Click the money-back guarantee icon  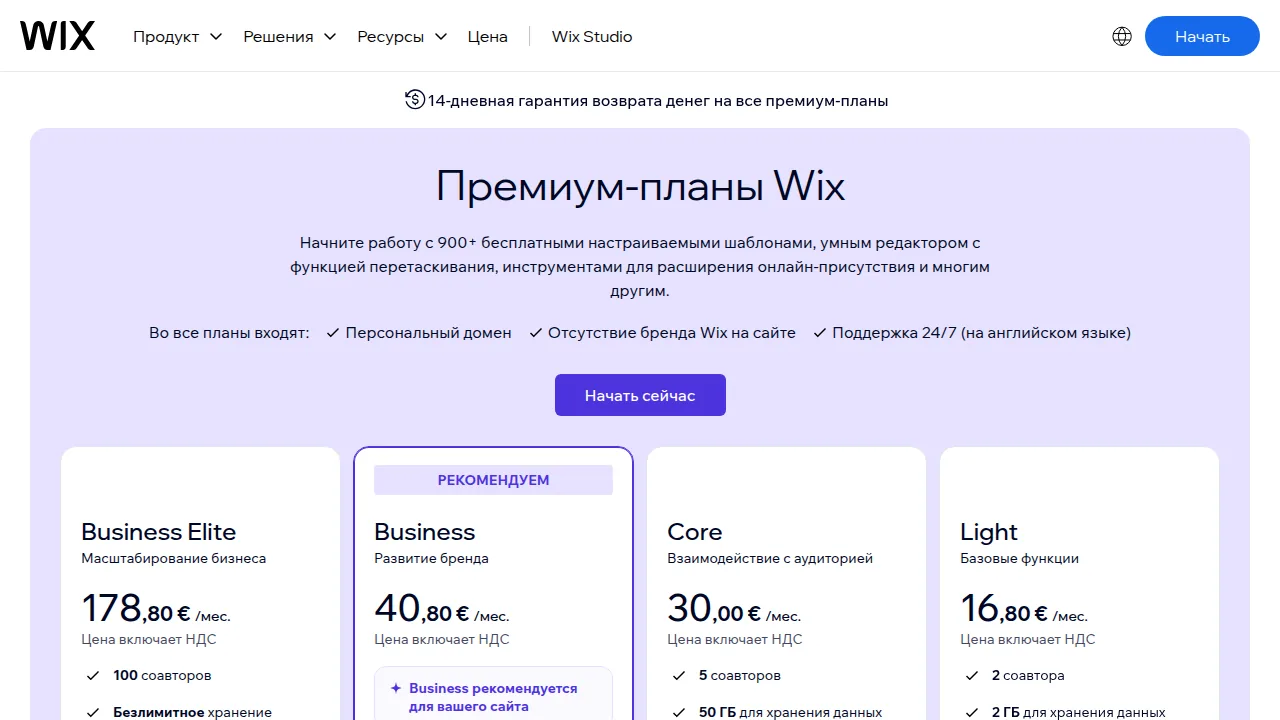pyautogui.click(x=415, y=100)
